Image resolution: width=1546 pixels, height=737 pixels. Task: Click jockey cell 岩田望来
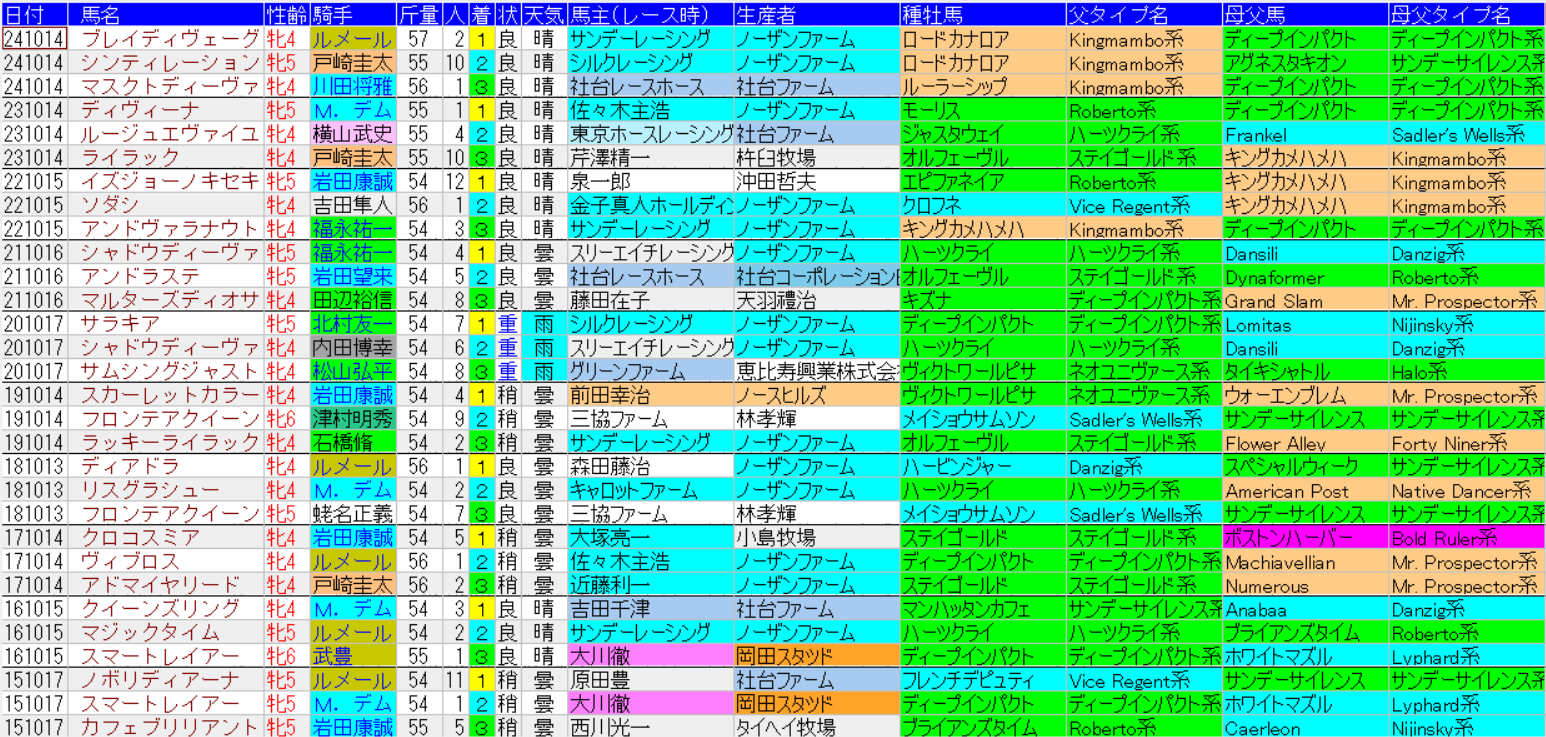(x=352, y=277)
